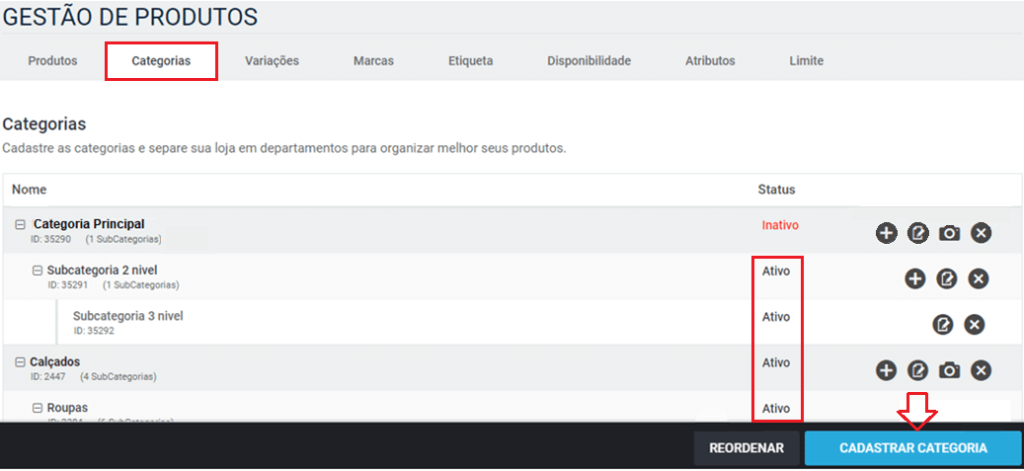Open the Atributos tab
The width and height of the screenshot is (1024, 471).
click(x=710, y=61)
